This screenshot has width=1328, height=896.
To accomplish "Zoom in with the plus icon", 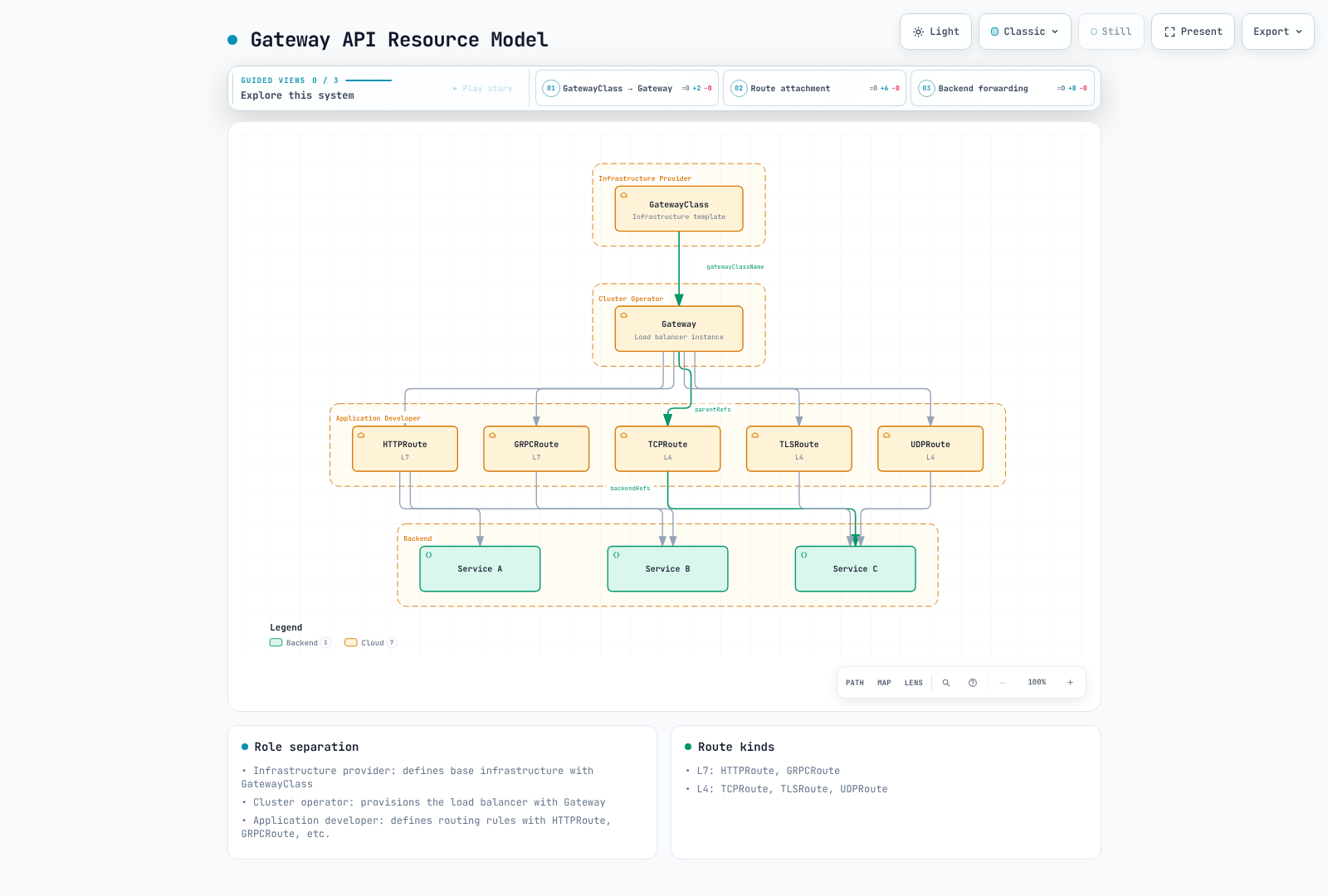I will 1071,683.
